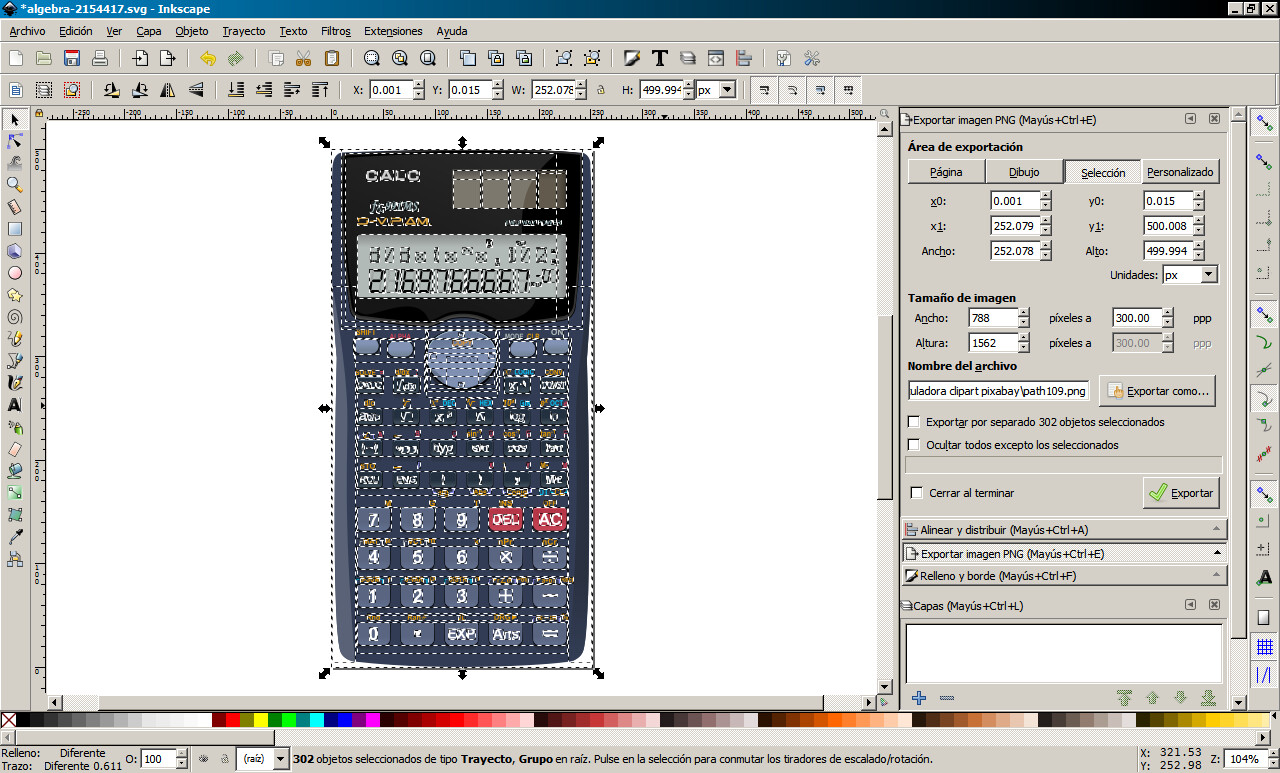Choose the Spiral tool
Image resolution: width=1280 pixels, height=773 pixels.
(15, 316)
